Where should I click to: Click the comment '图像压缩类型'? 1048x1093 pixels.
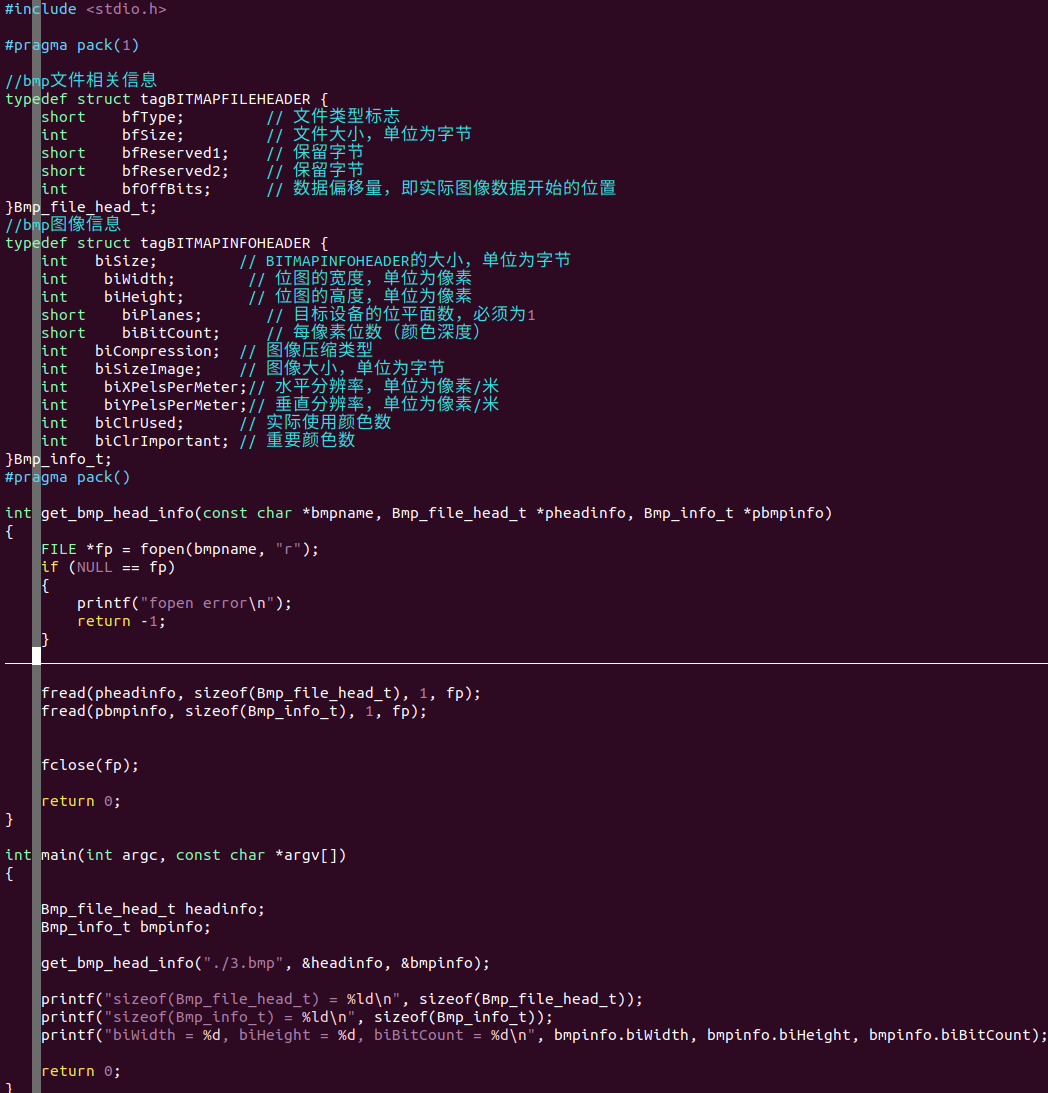(319, 351)
